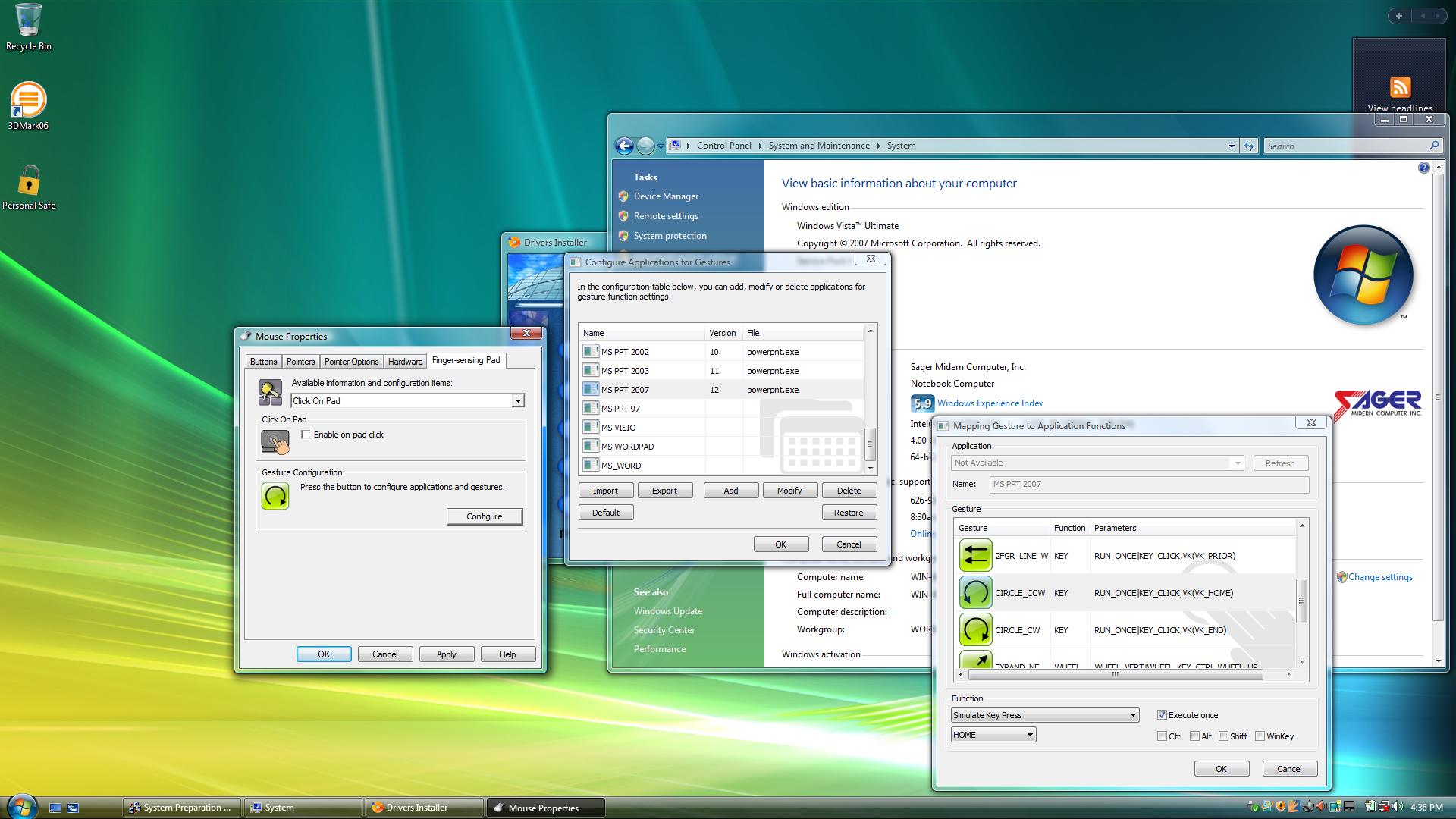Click the Windows Start orb

20,805
